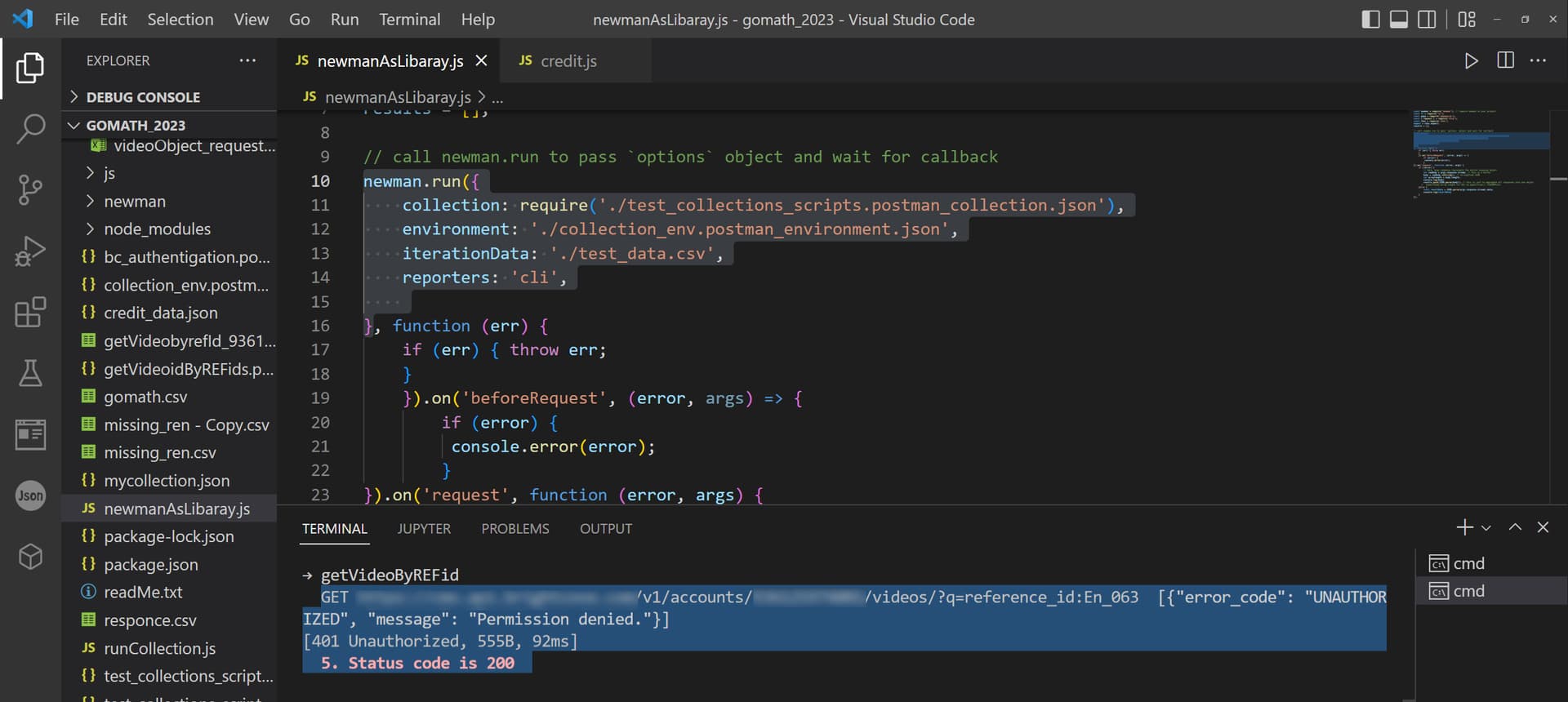The height and width of the screenshot is (702, 1568).
Task: Open the Terminal menu
Action: 410,19
